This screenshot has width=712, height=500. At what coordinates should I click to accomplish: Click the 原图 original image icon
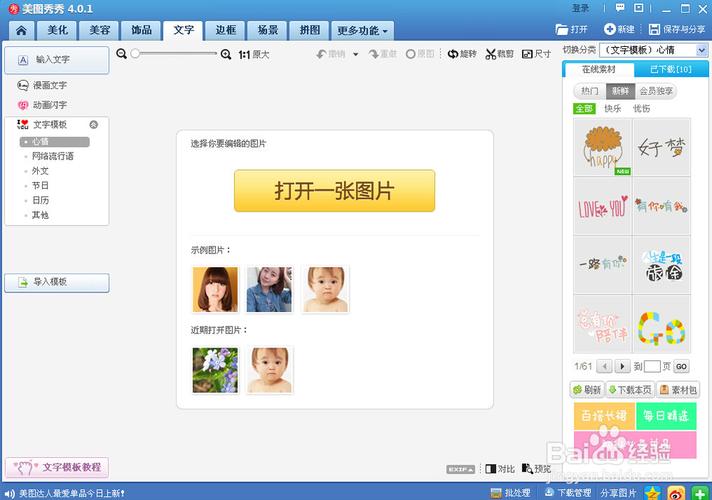point(410,54)
